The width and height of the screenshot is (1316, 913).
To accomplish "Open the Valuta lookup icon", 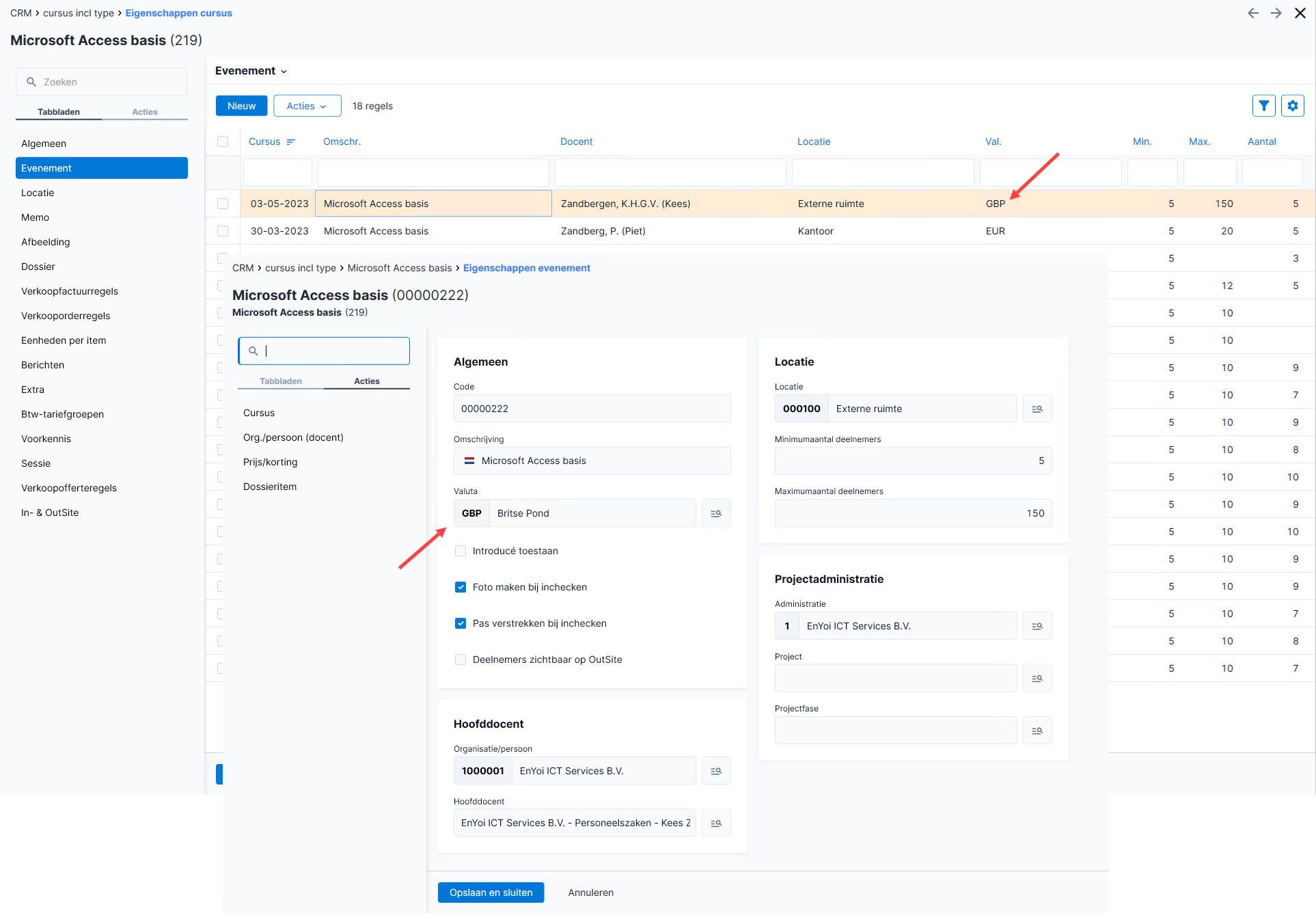I will (716, 513).
